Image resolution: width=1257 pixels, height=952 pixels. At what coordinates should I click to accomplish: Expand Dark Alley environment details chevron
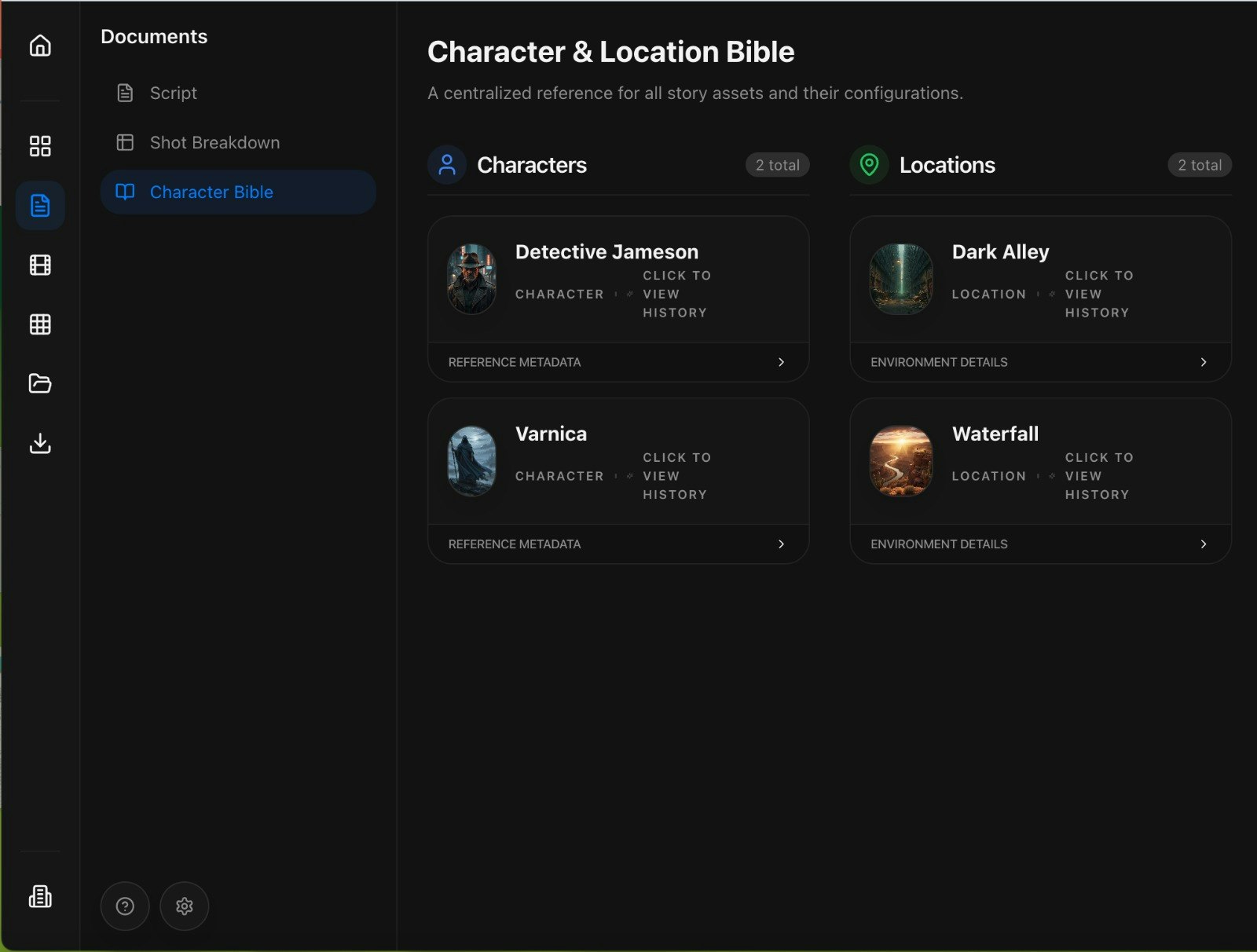tap(1204, 362)
